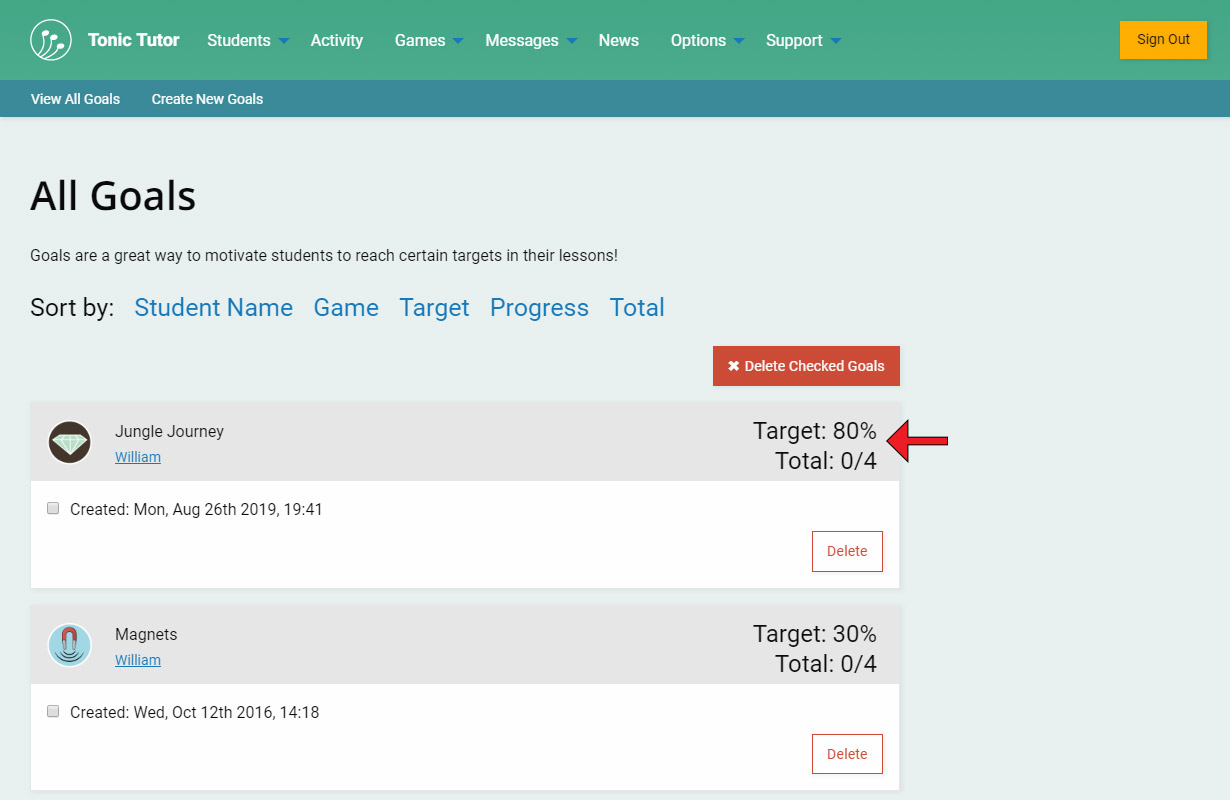Open William's link under Magnets
The width and height of the screenshot is (1230, 800).
[138, 660]
